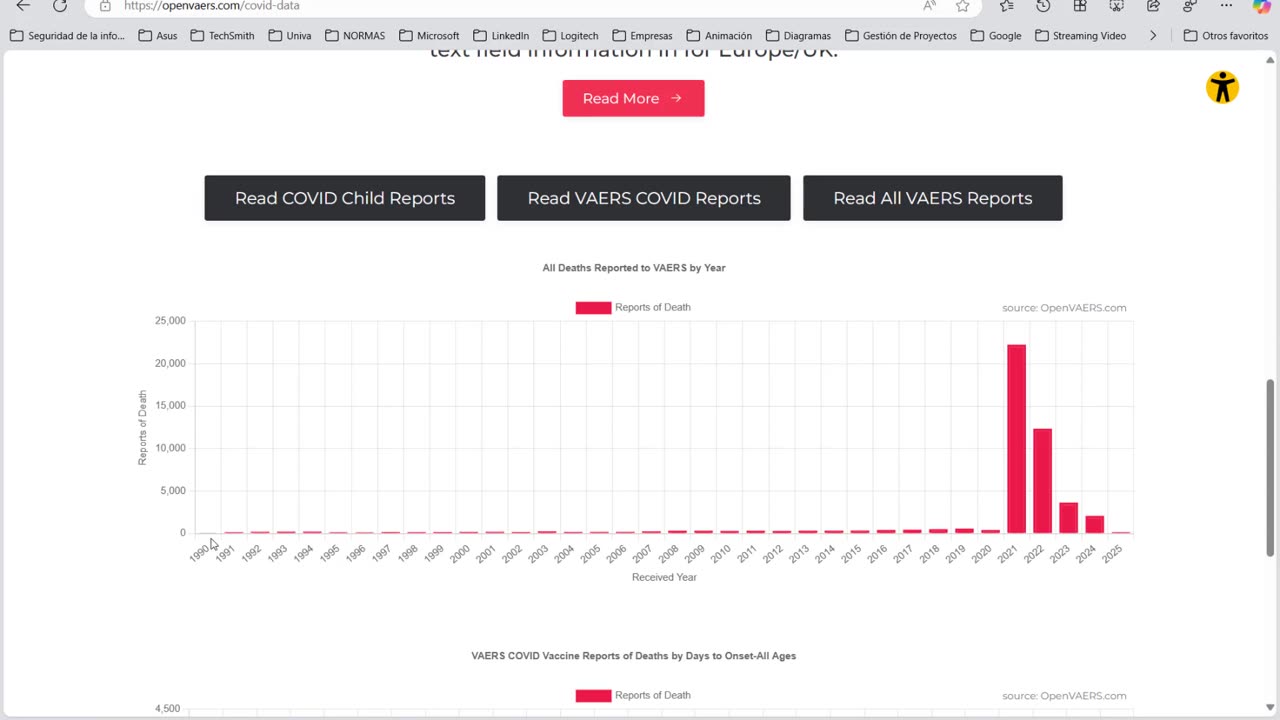Image resolution: width=1280 pixels, height=720 pixels.
Task: Open the Otros favoritos folder
Action: pyautogui.click(x=1225, y=36)
